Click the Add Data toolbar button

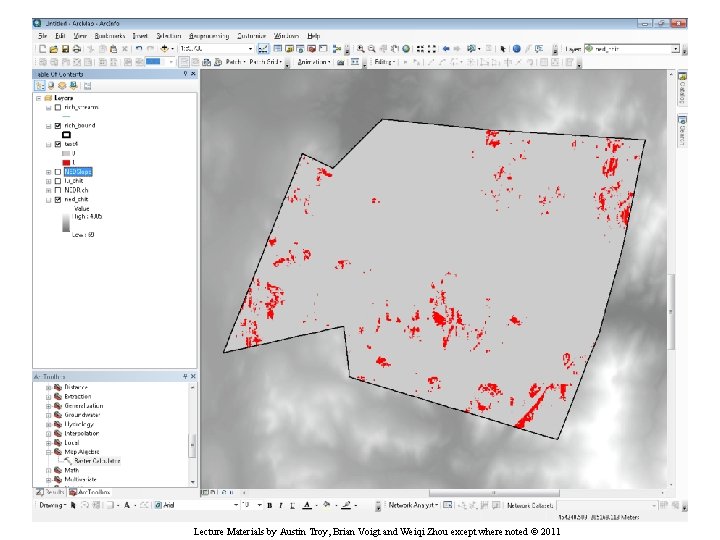164,48
